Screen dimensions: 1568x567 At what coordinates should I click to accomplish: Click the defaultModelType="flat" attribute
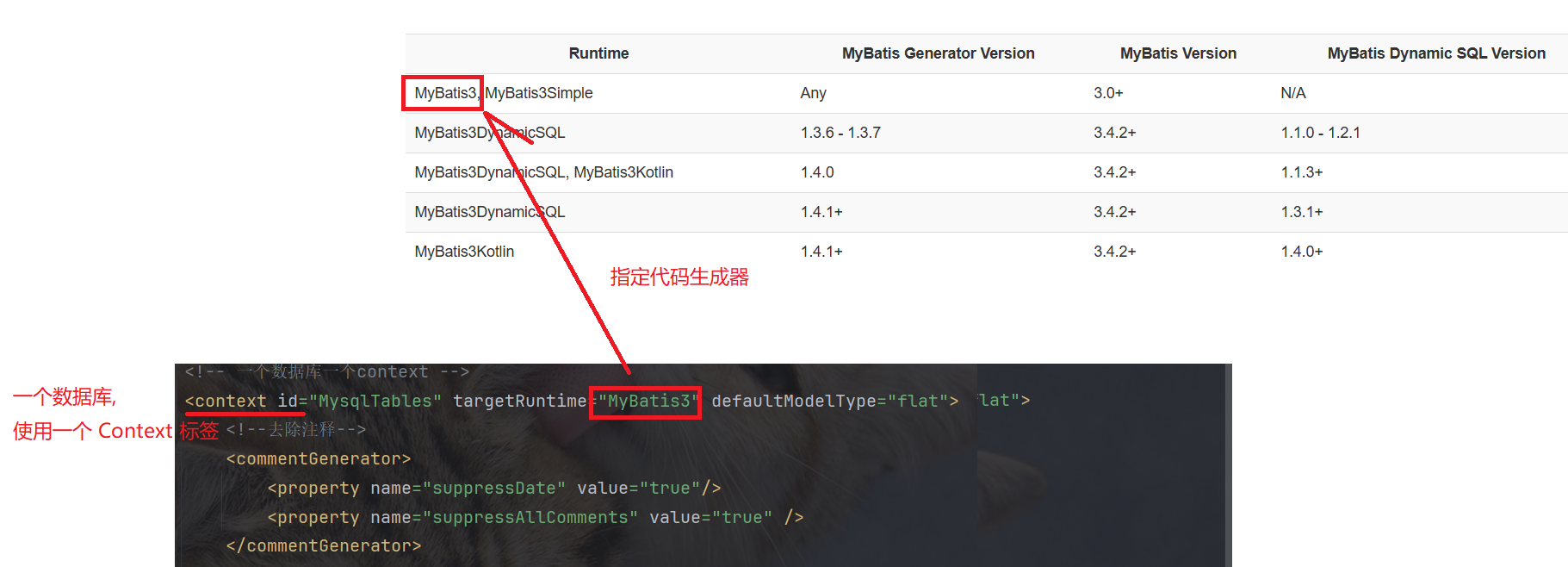[x=830, y=401]
